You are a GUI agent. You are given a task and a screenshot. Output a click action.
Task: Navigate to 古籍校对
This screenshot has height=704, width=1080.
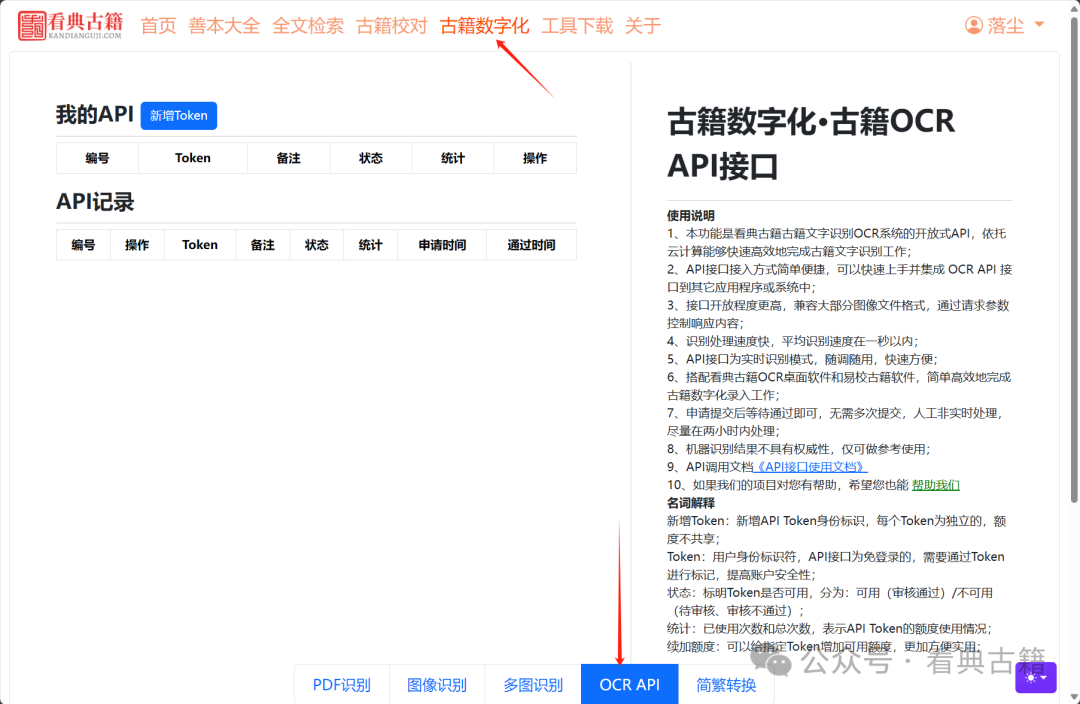tap(391, 26)
